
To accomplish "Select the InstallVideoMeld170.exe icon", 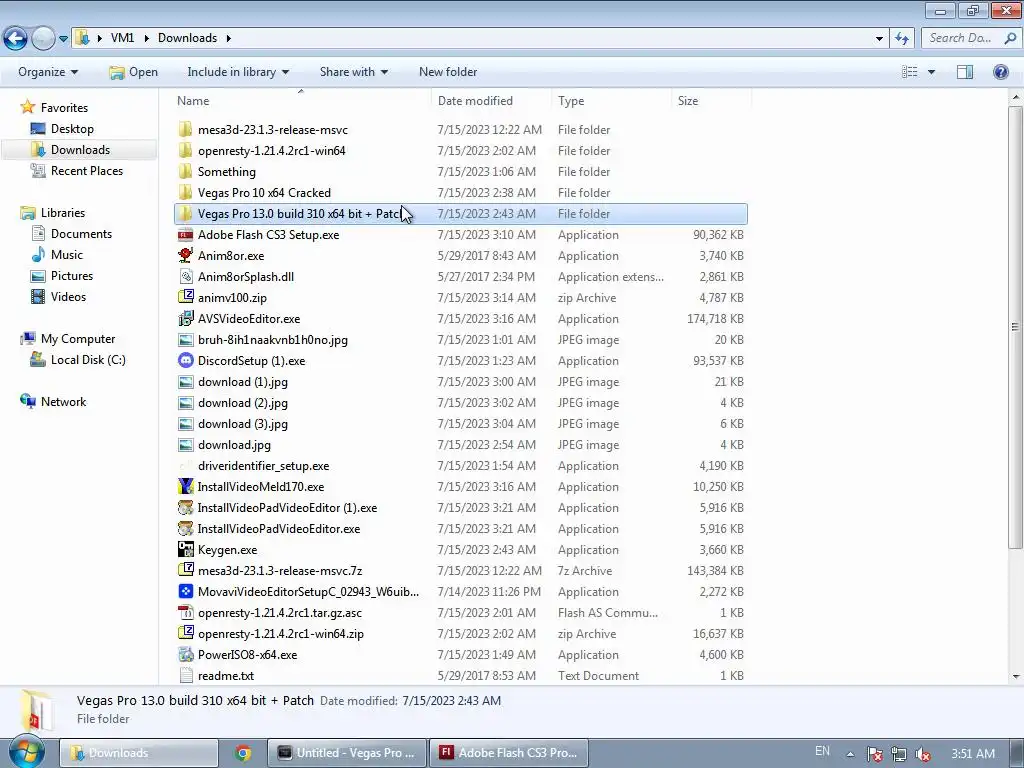I will tap(185, 487).
